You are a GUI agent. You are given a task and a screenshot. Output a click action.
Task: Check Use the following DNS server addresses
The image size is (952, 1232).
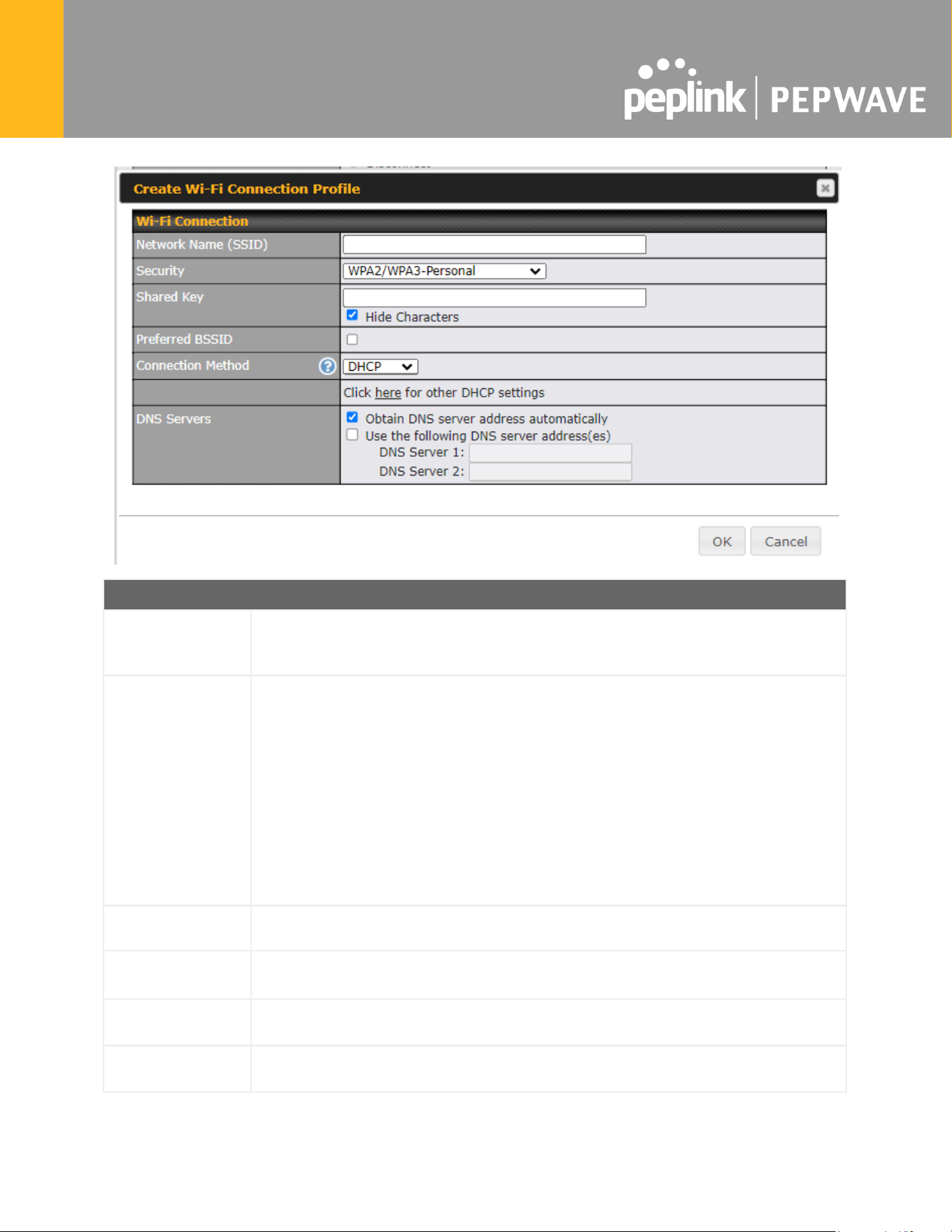[x=353, y=435]
